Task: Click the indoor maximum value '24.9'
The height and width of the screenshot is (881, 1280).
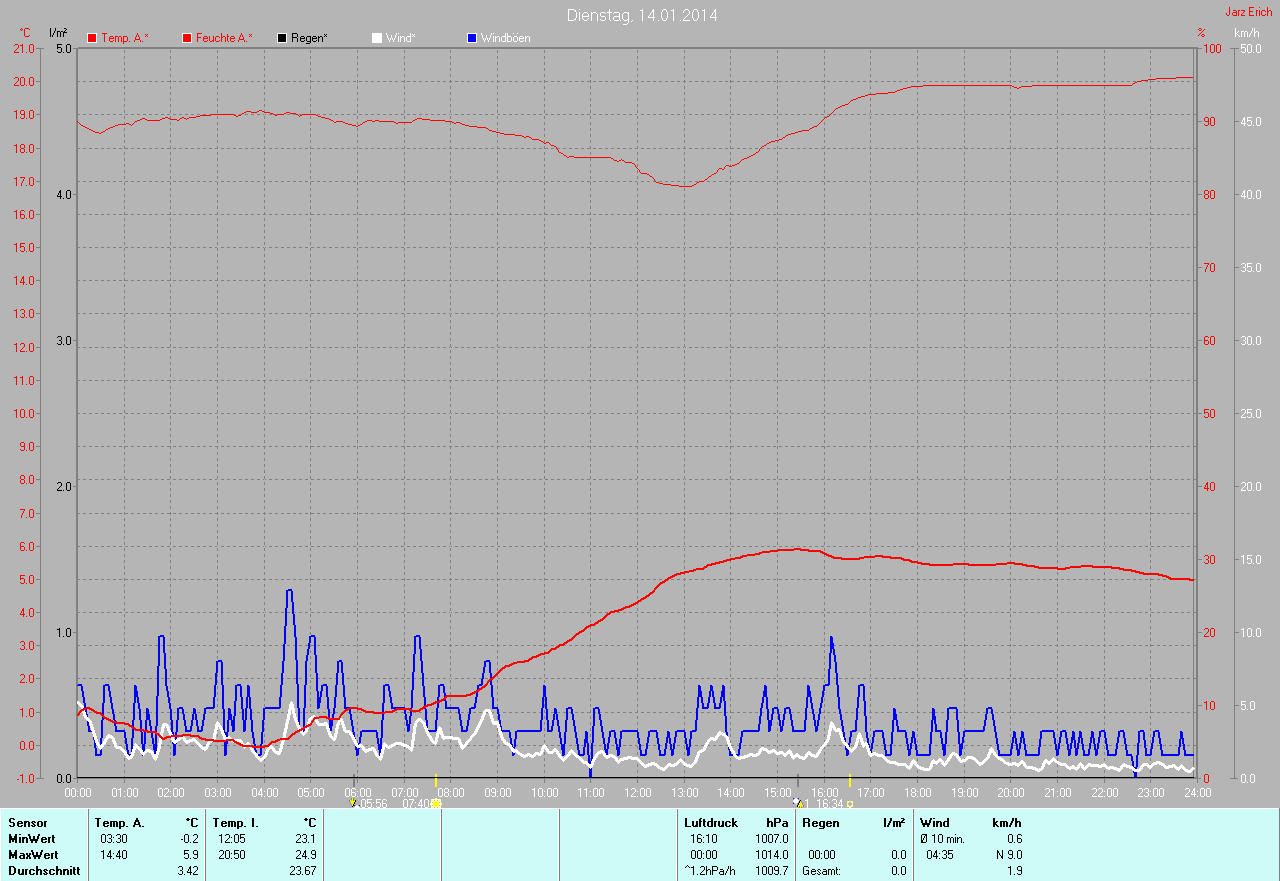Action: 305,854
